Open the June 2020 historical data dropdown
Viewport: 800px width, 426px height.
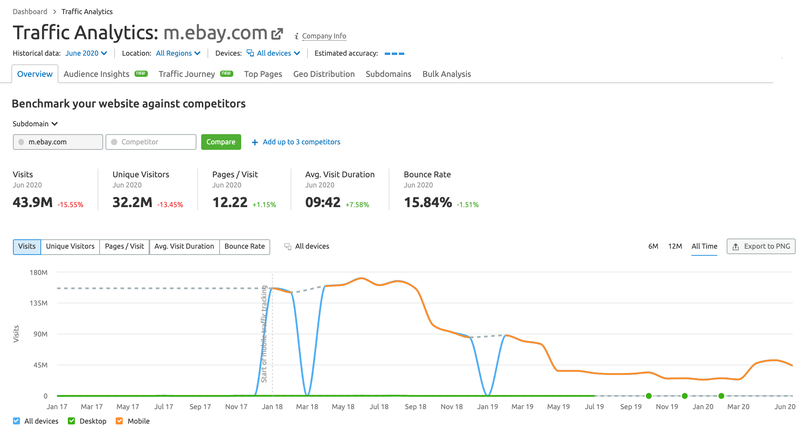[86, 53]
